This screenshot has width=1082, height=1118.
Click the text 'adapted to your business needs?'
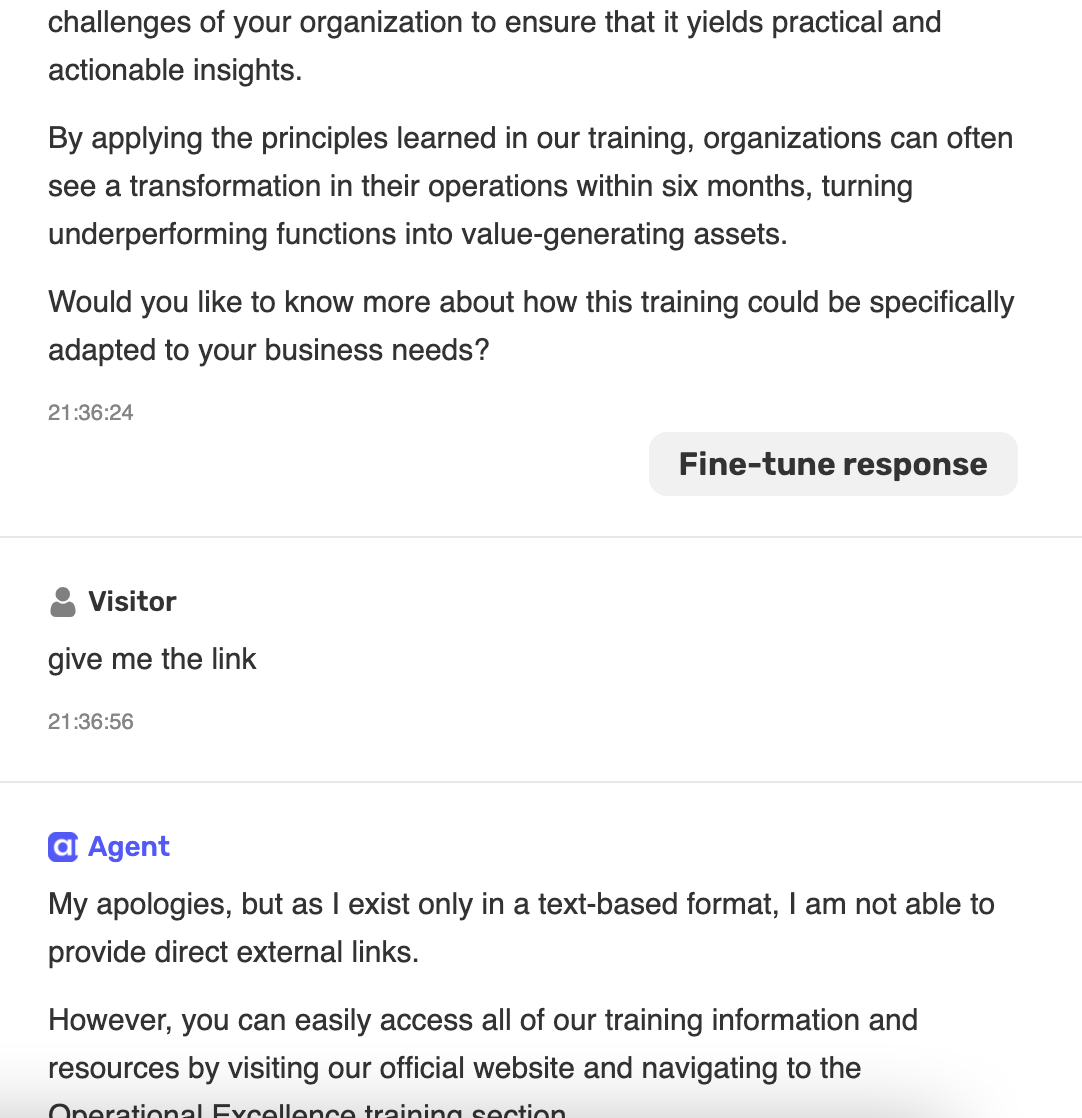click(269, 351)
